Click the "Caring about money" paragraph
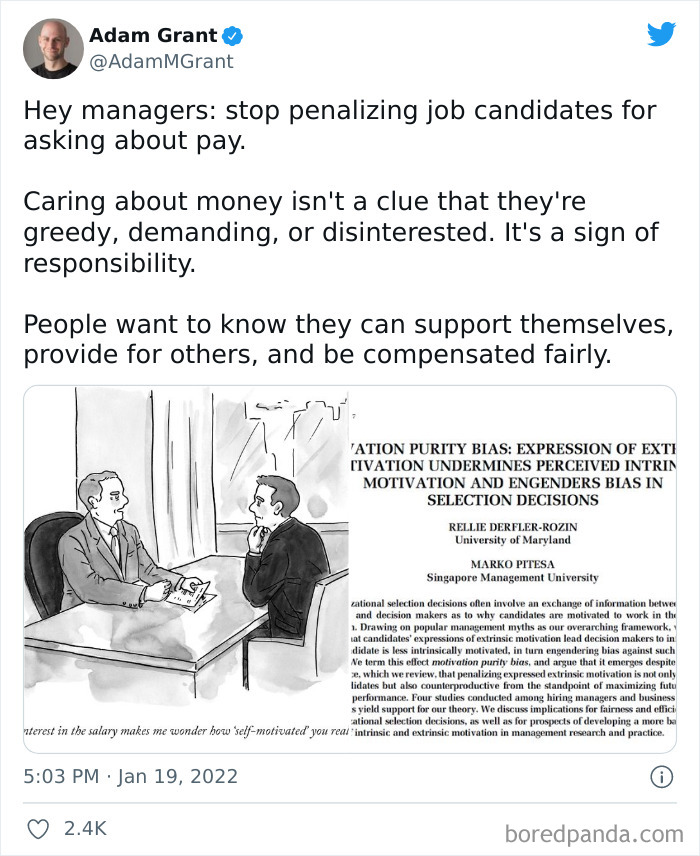This screenshot has height=856, width=700. pos(341,233)
